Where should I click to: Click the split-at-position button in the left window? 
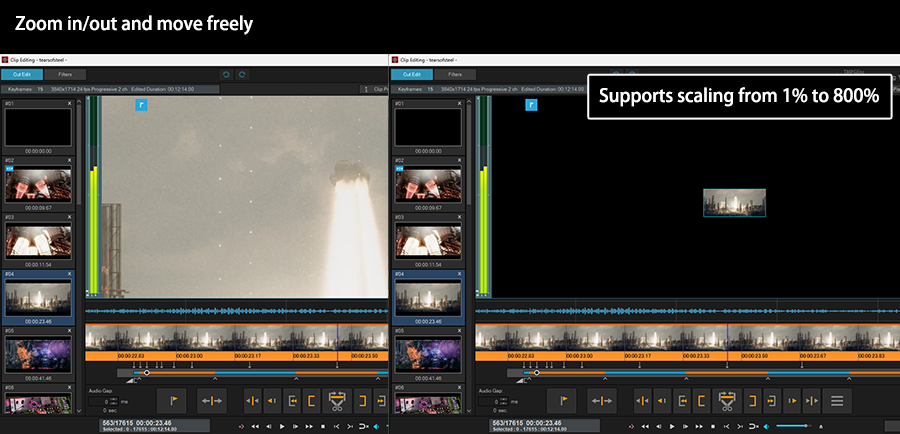click(x=212, y=400)
